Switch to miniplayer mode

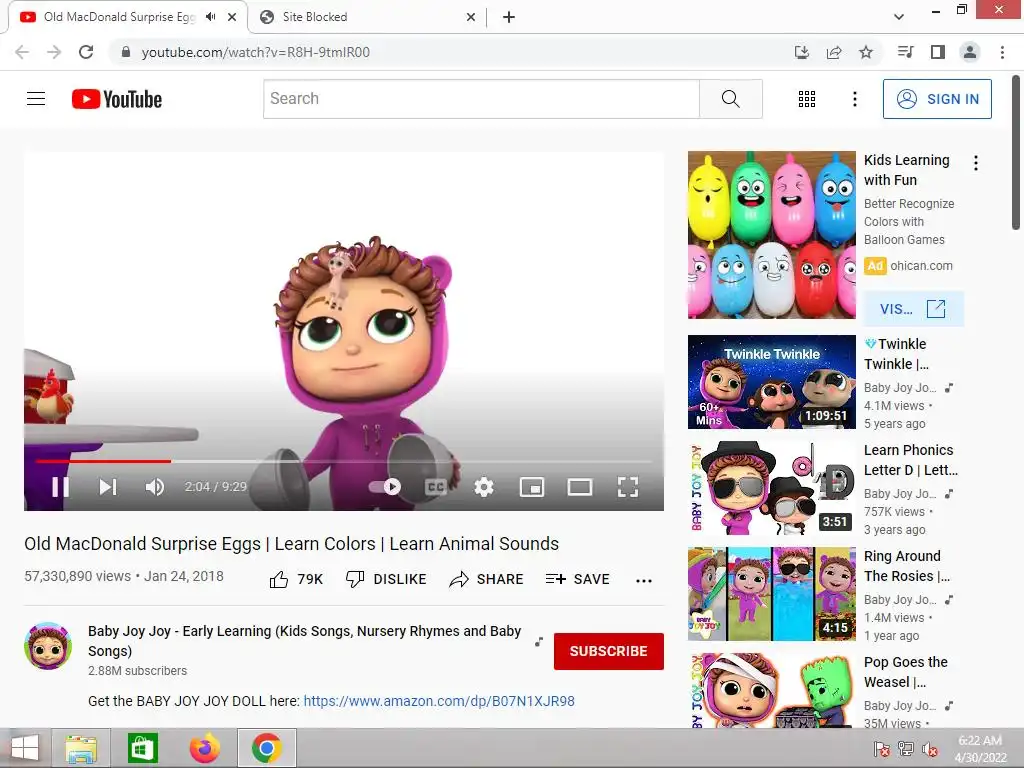[x=532, y=487]
